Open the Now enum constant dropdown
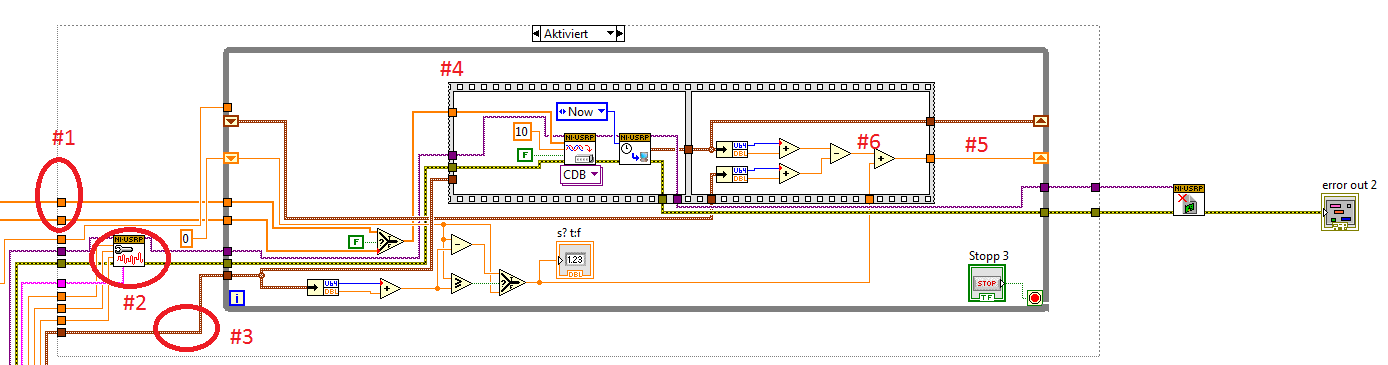The width and height of the screenshot is (1388, 365). click(581, 112)
